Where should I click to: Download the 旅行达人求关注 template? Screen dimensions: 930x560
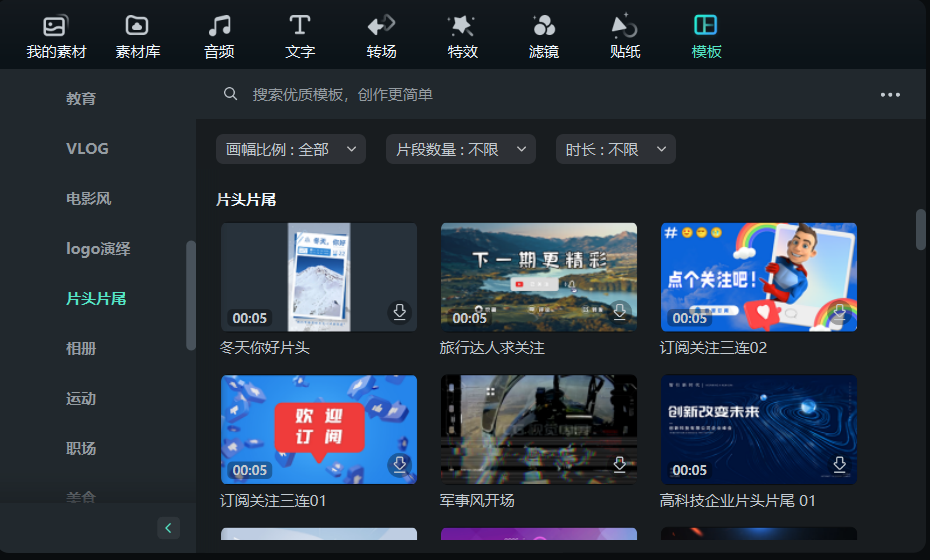pos(620,312)
